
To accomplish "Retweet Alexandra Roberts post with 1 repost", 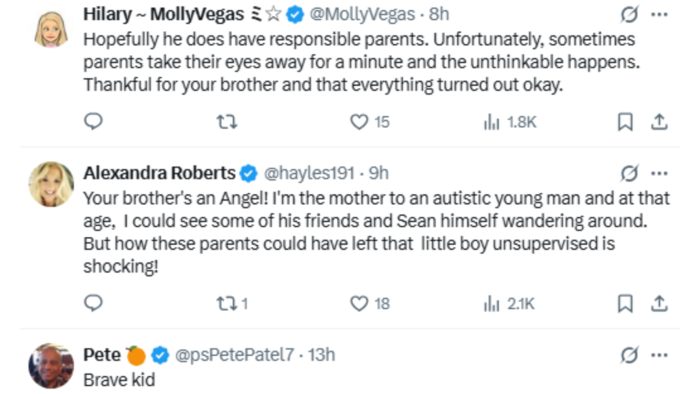I will point(232,304).
